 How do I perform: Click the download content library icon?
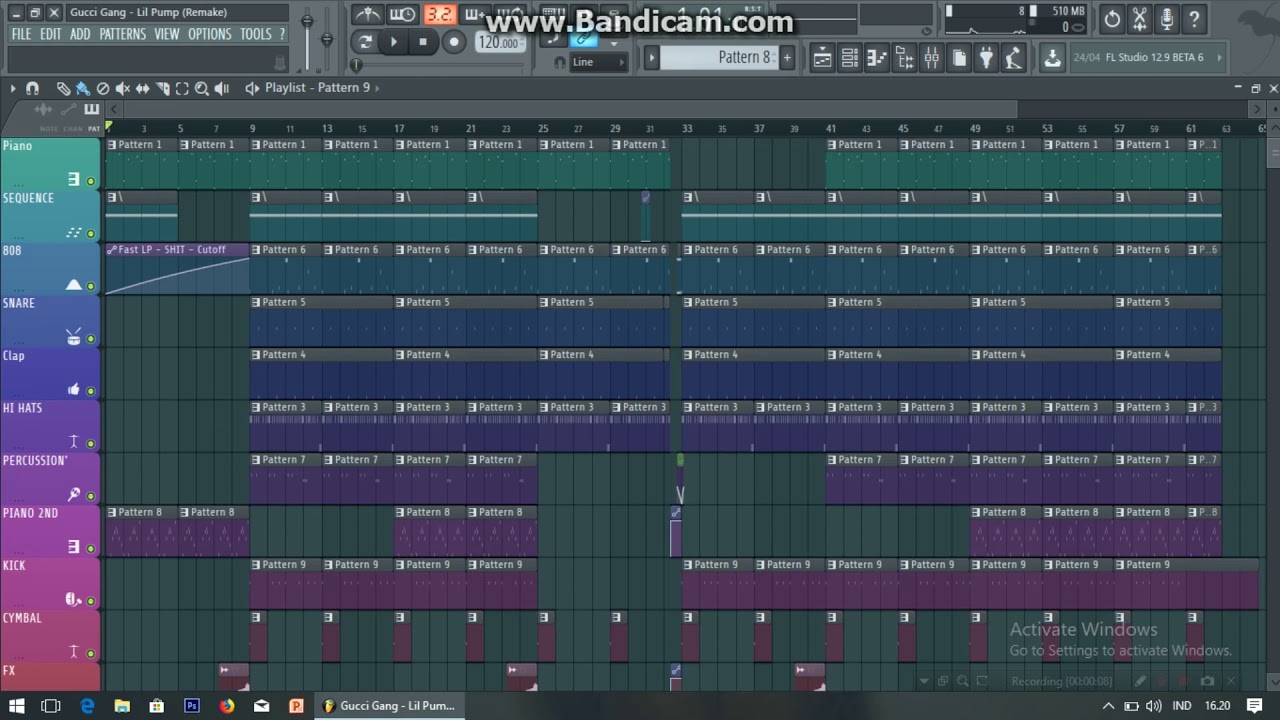pyautogui.click(x=1052, y=58)
